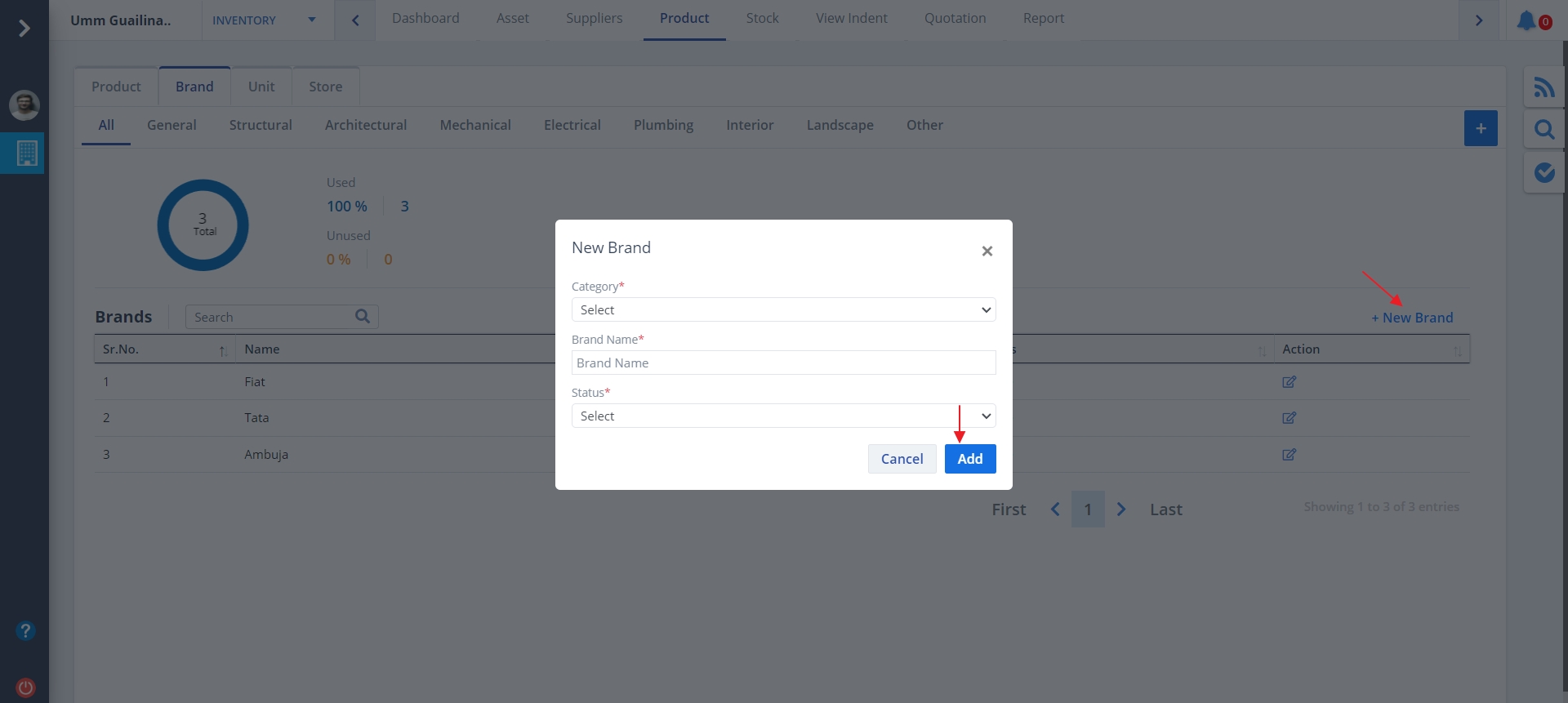
Task: Click the red power logout icon
Action: pos(25,687)
